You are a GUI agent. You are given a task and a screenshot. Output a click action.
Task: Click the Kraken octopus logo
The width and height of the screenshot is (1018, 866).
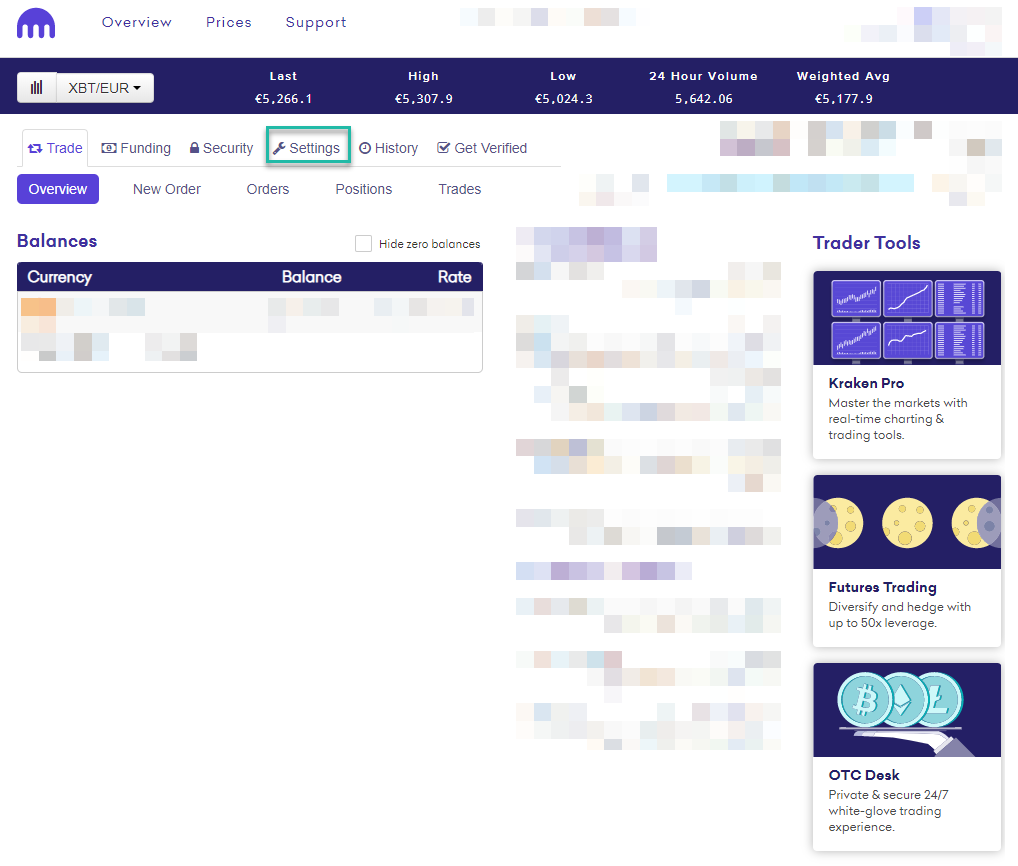click(36, 22)
